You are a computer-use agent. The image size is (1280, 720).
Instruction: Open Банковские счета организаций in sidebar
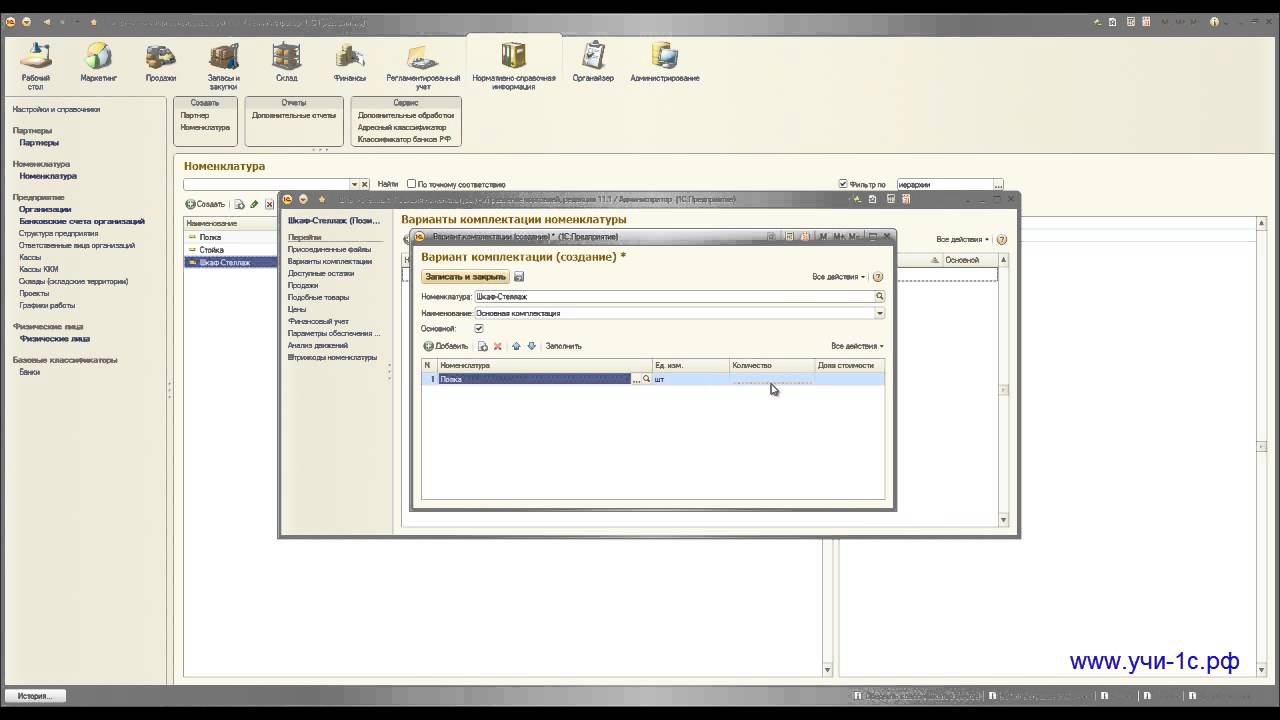82,221
